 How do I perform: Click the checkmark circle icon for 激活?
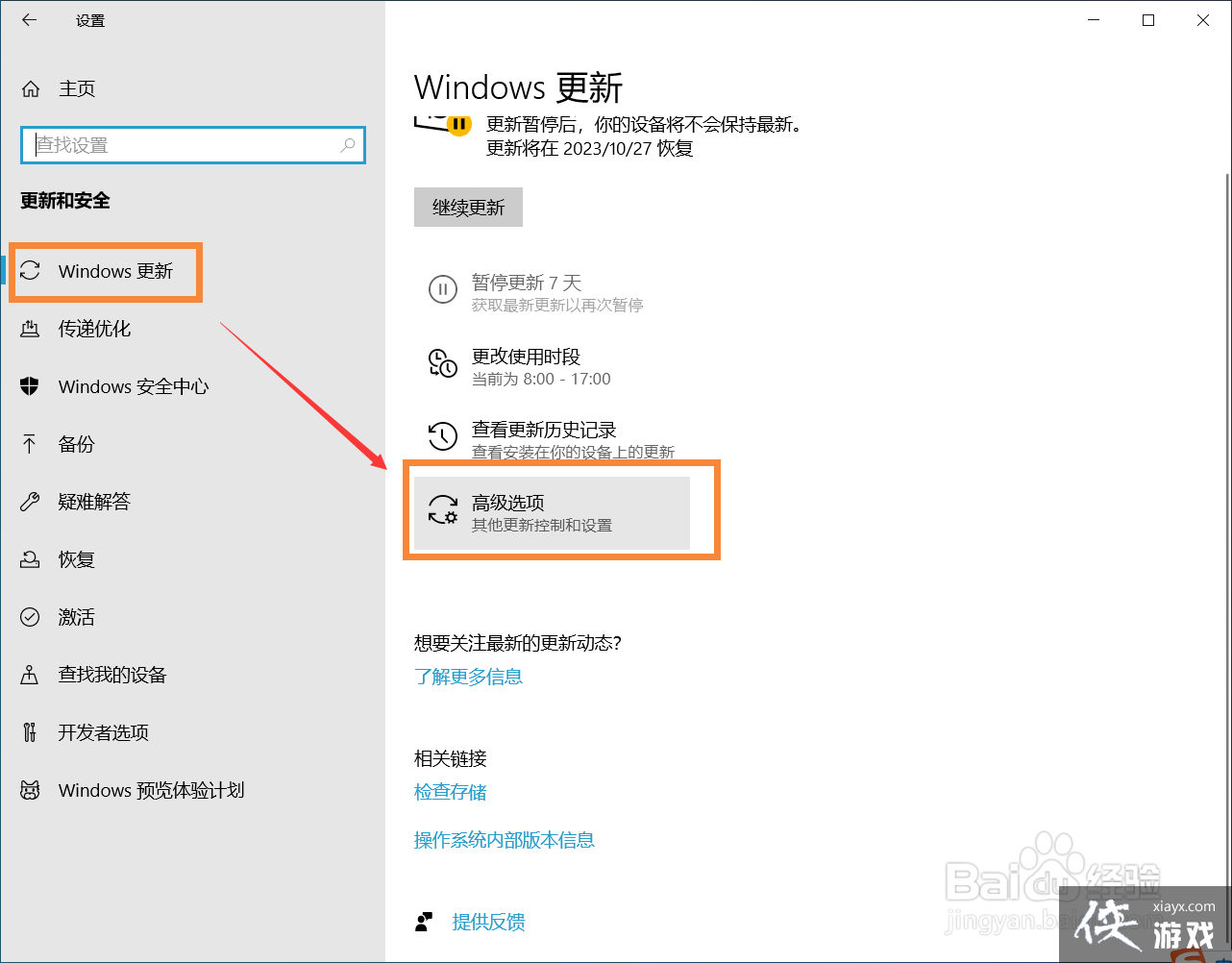30,617
